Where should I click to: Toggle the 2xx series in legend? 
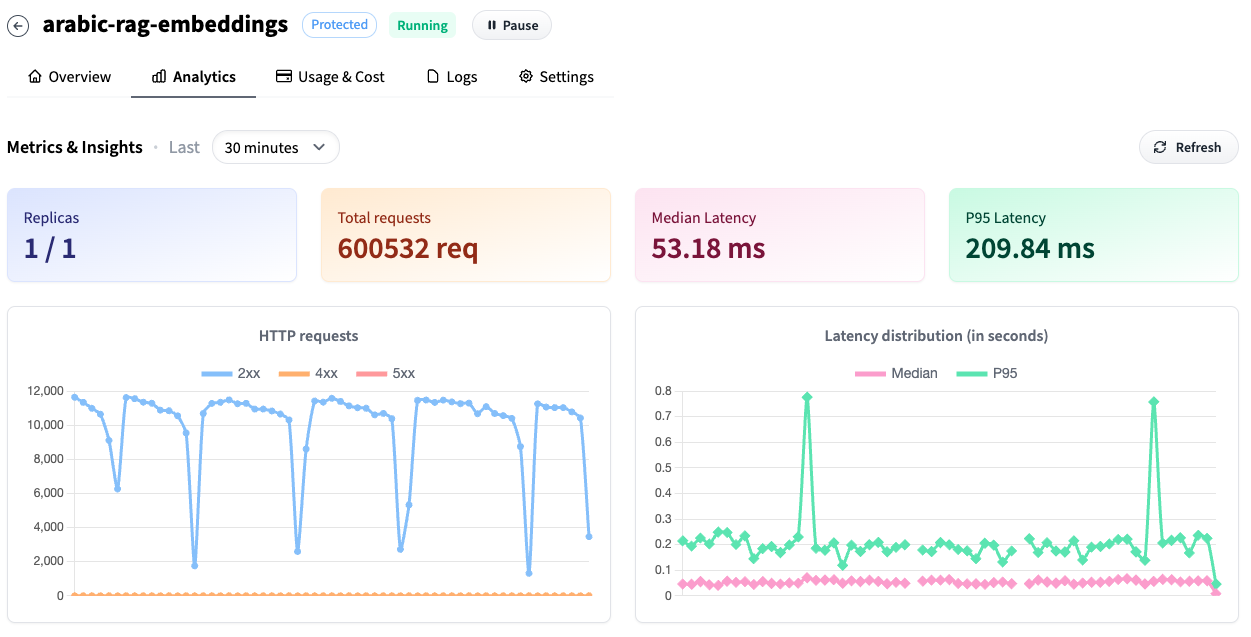tap(231, 373)
